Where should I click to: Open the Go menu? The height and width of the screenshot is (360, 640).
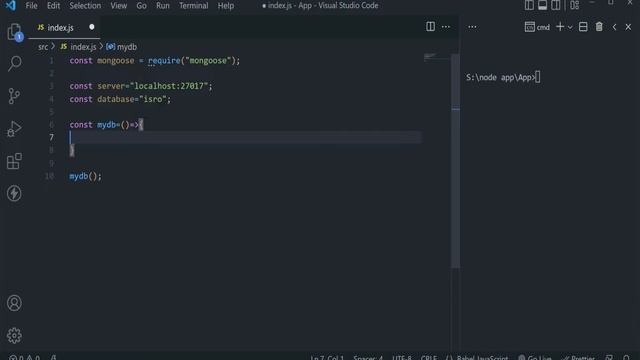click(x=141, y=6)
